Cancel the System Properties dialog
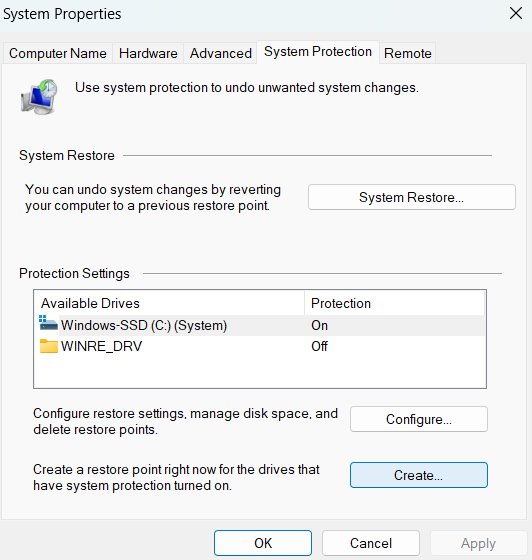 [x=371, y=543]
